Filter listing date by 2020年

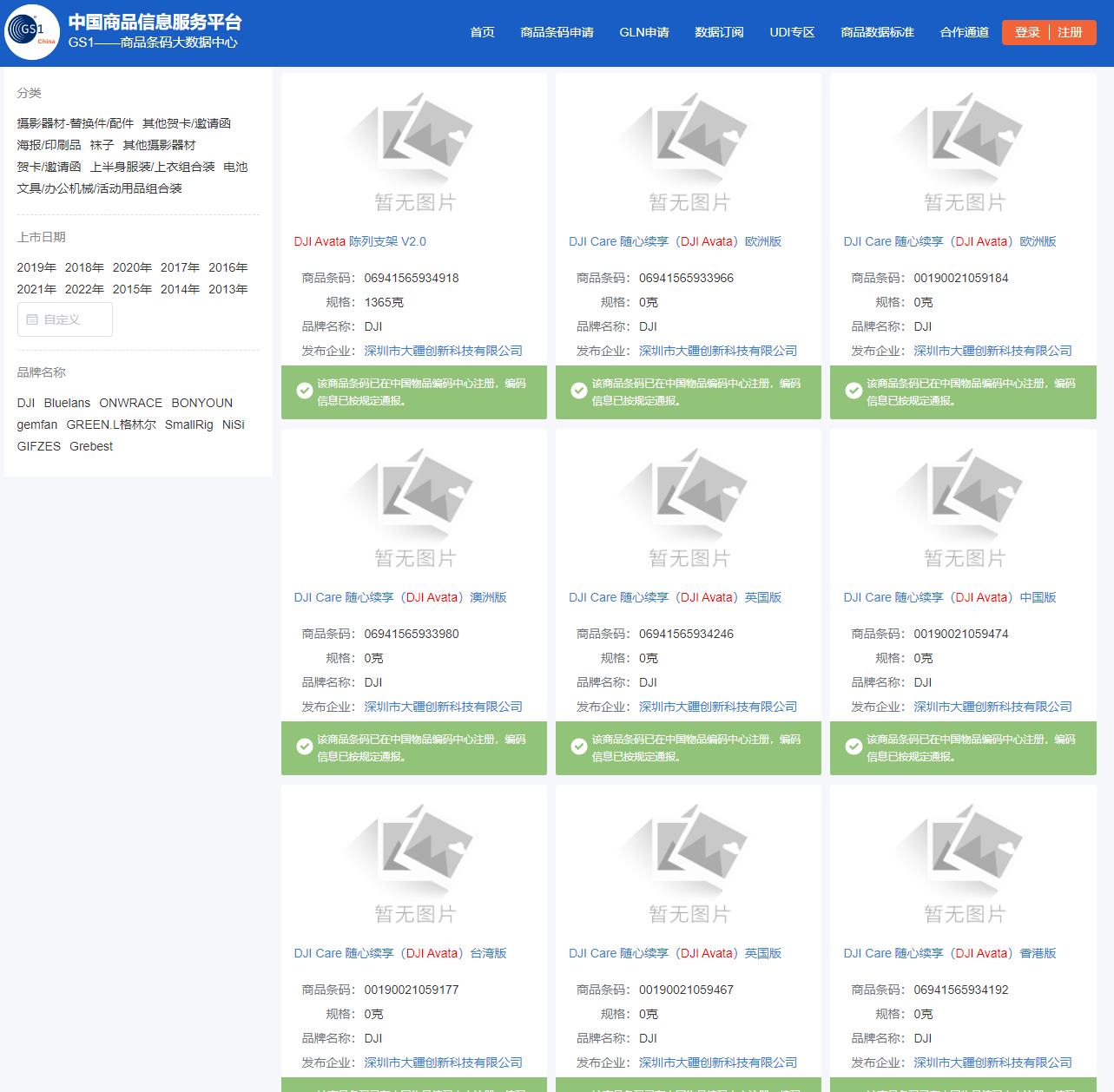click(x=132, y=267)
